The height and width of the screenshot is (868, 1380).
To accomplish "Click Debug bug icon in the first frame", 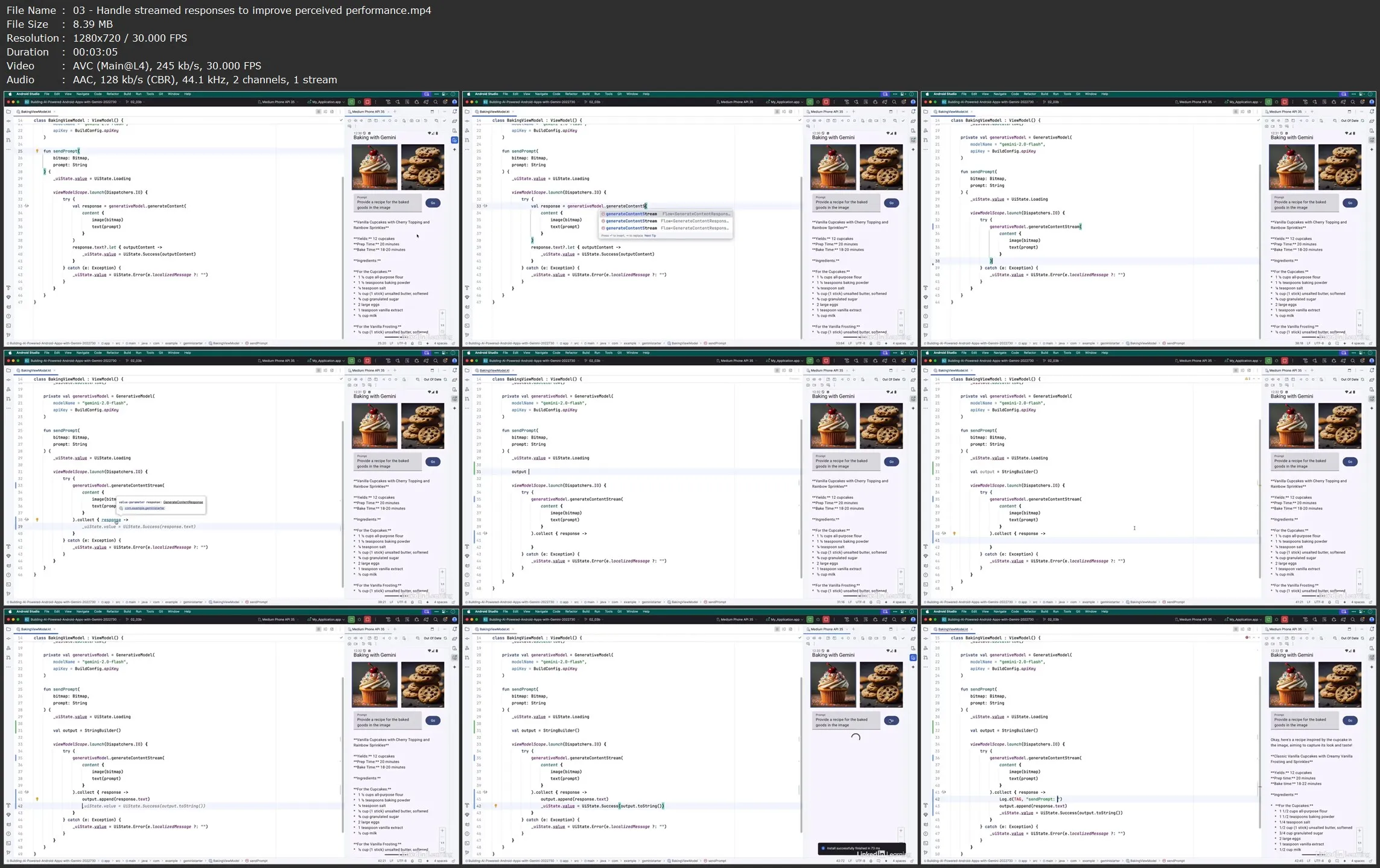I will (360, 102).
